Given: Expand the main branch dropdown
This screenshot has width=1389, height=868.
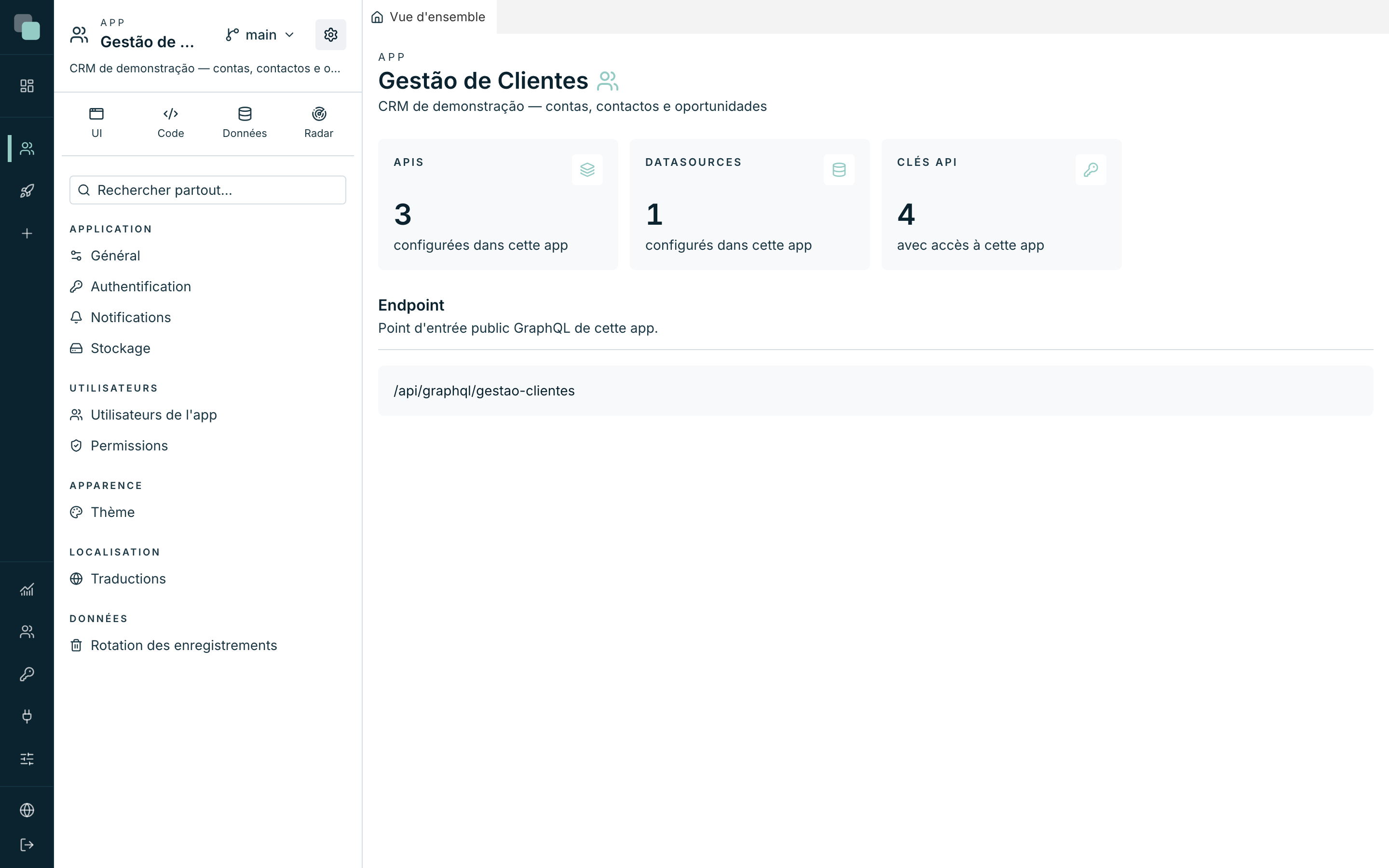Looking at the screenshot, I should pos(260,35).
